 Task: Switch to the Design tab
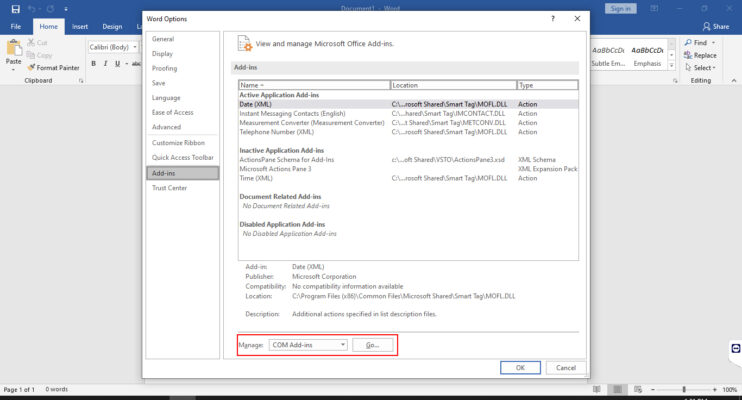point(112,27)
